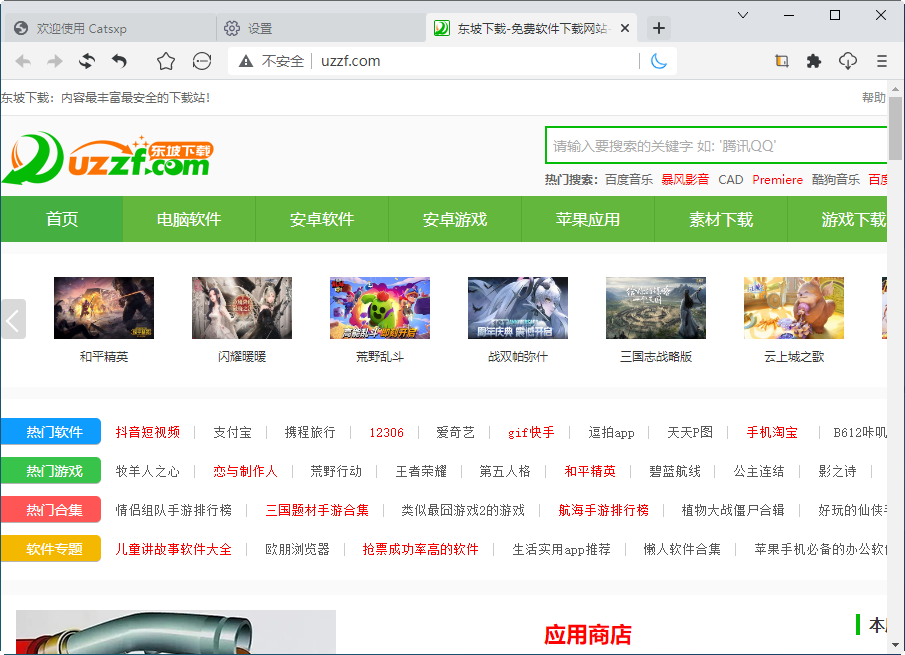This screenshot has height=655, width=905.
Task: Open hot search 酷狗音乐
Action: click(836, 179)
